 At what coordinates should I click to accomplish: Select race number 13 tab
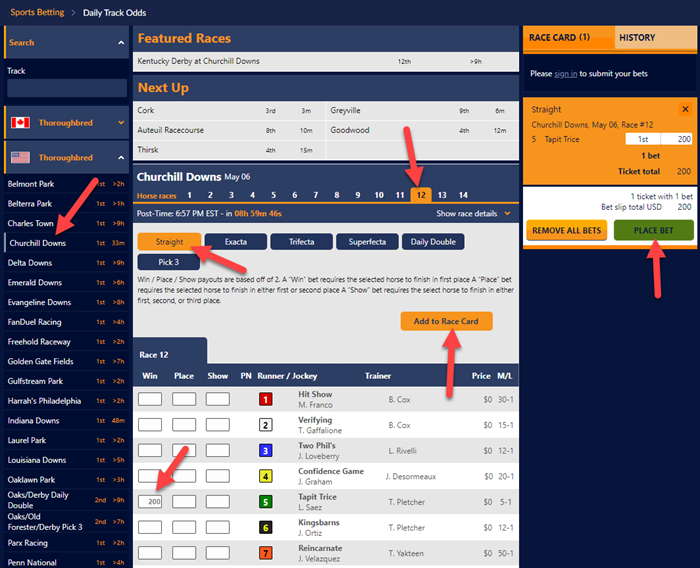(442, 195)
